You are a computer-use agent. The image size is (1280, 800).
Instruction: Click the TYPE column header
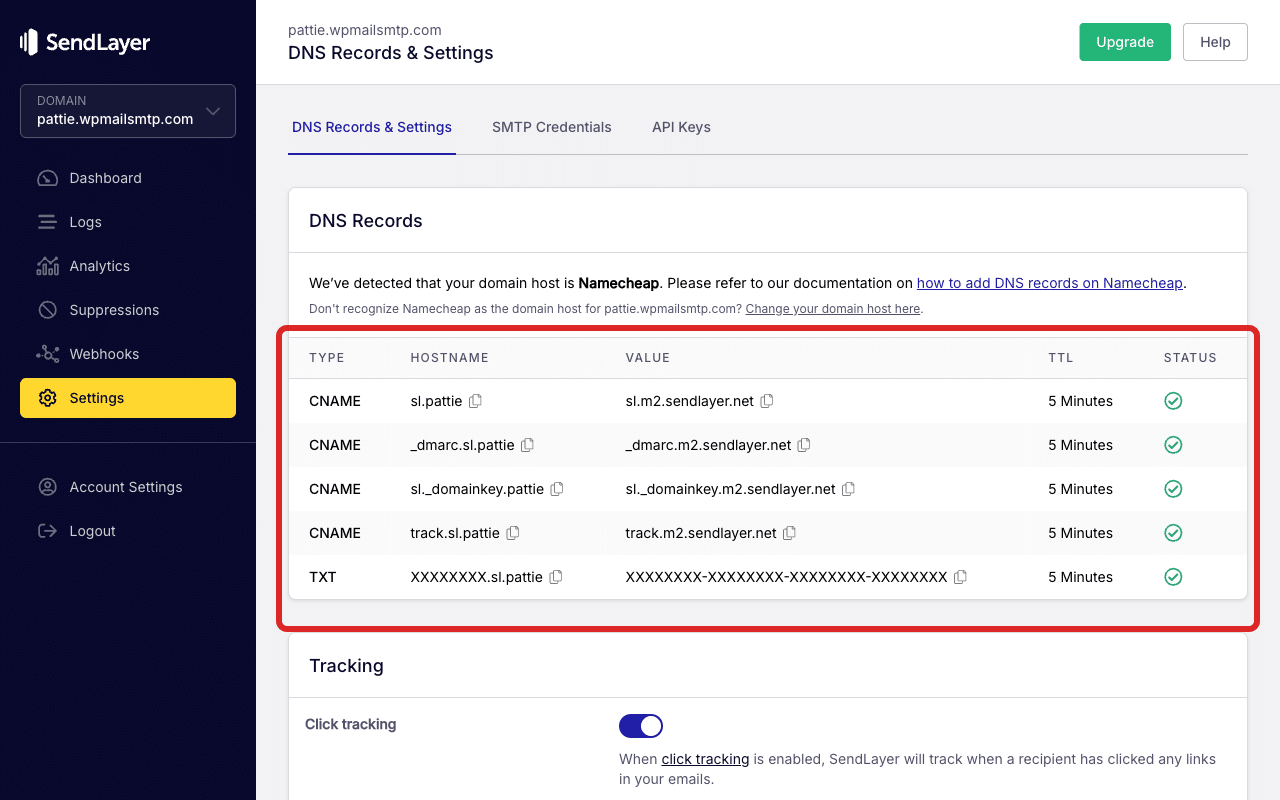[326, 358]
